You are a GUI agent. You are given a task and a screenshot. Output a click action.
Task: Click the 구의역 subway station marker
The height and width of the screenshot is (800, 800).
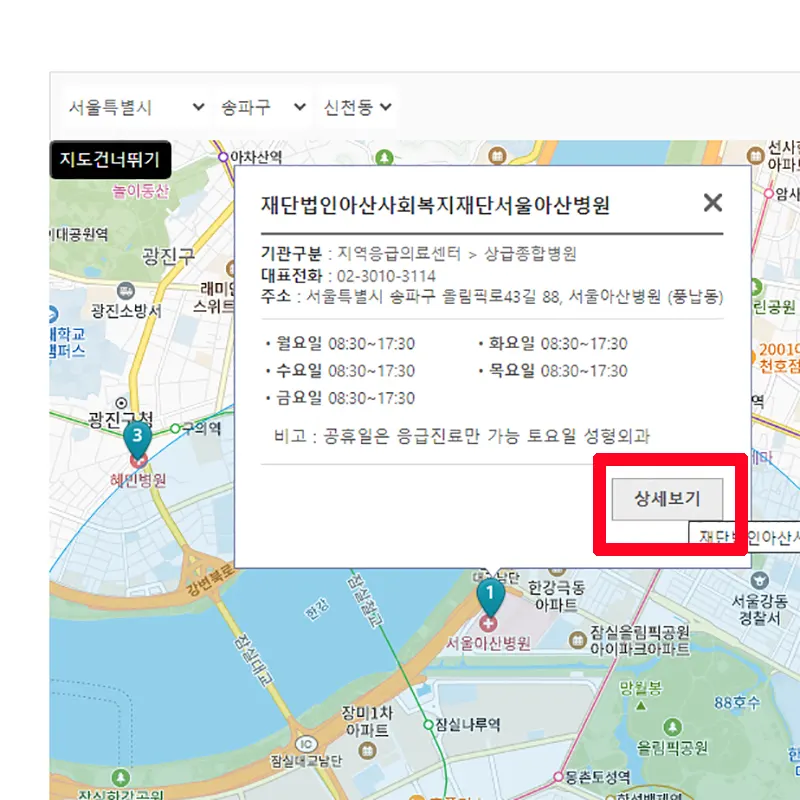(x=175, y=428)
